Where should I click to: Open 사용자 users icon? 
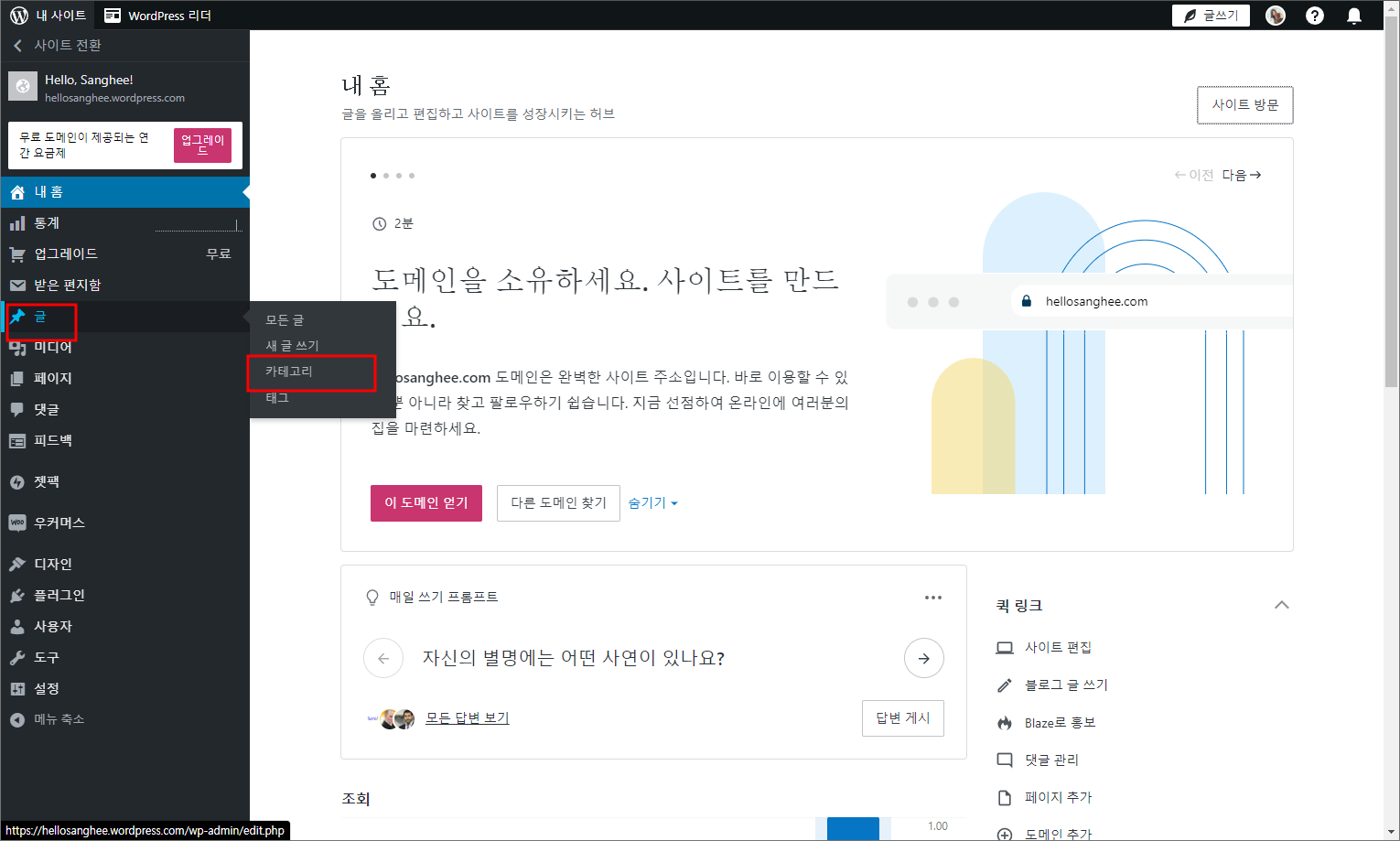point(17,627)
